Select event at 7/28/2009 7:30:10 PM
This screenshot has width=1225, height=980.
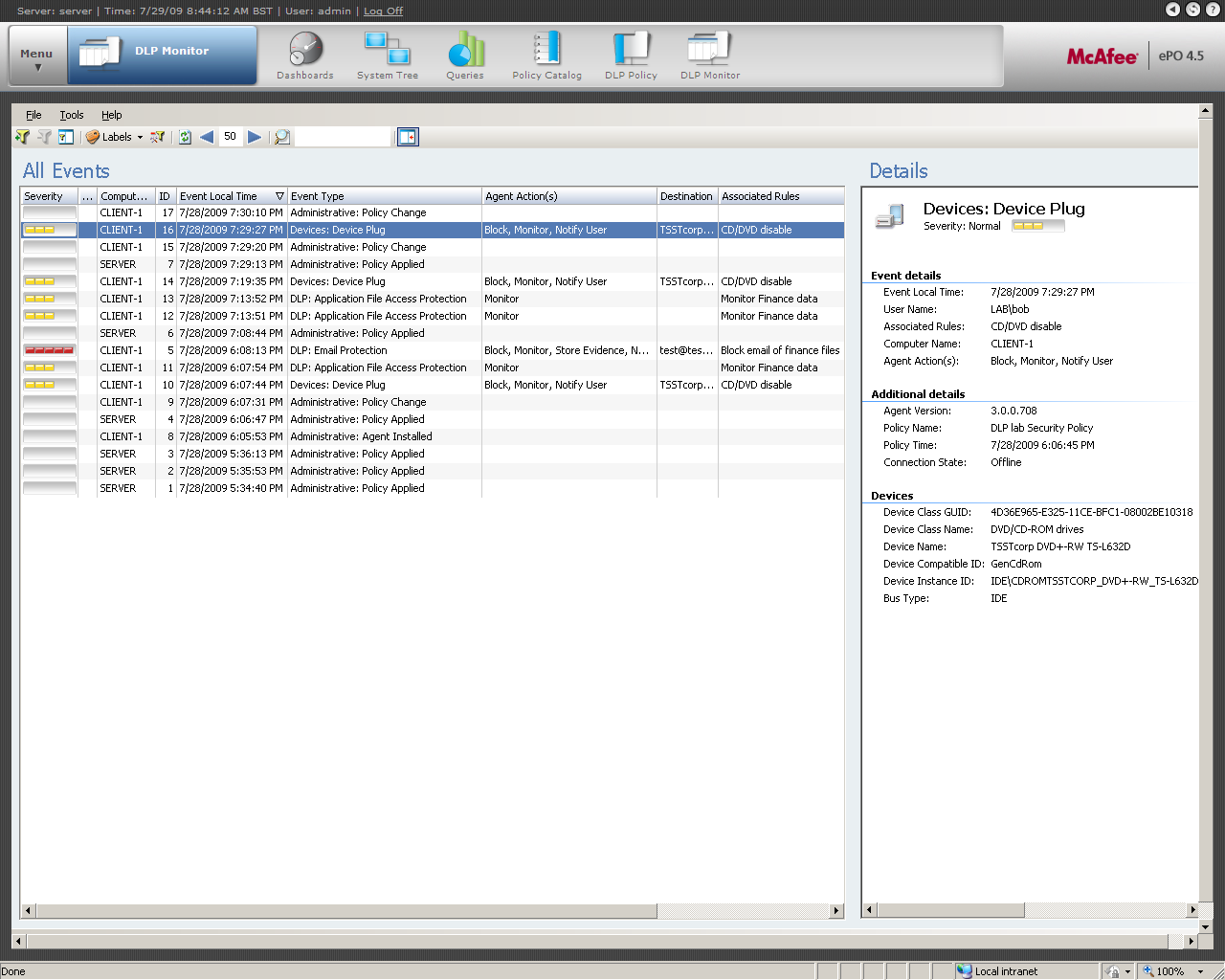tap(433, 212)
